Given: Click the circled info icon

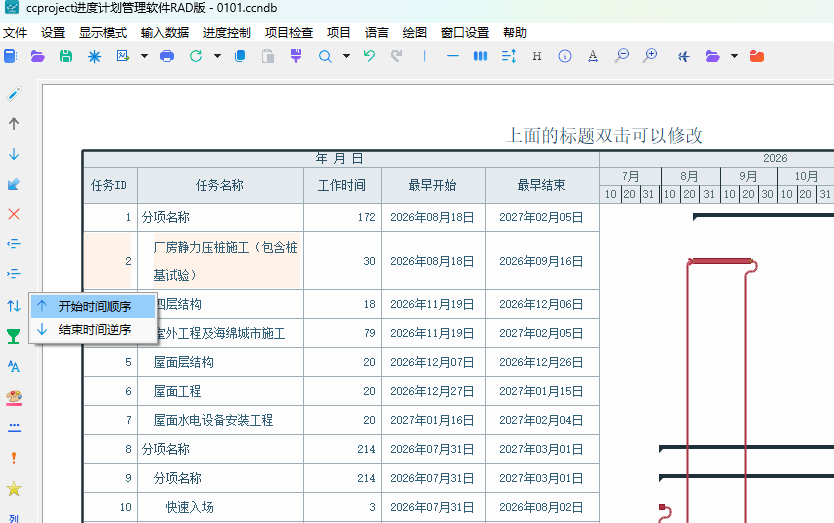Looking at the screenshot, I should tap(565, 56).
